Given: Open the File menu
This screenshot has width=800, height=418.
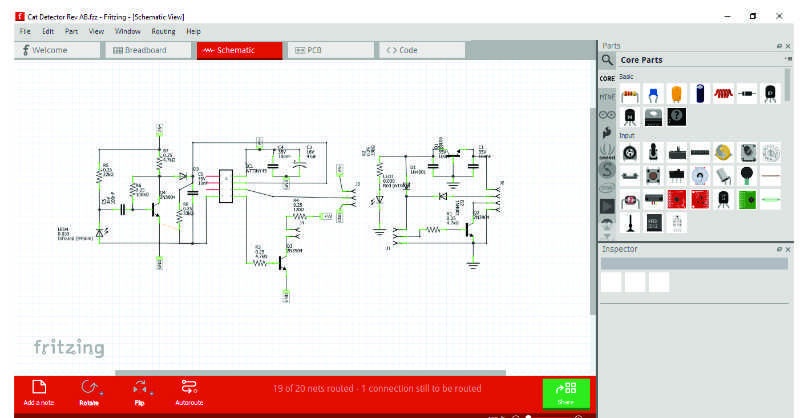Looking at the screenshot, I should (x=25, y=31).
